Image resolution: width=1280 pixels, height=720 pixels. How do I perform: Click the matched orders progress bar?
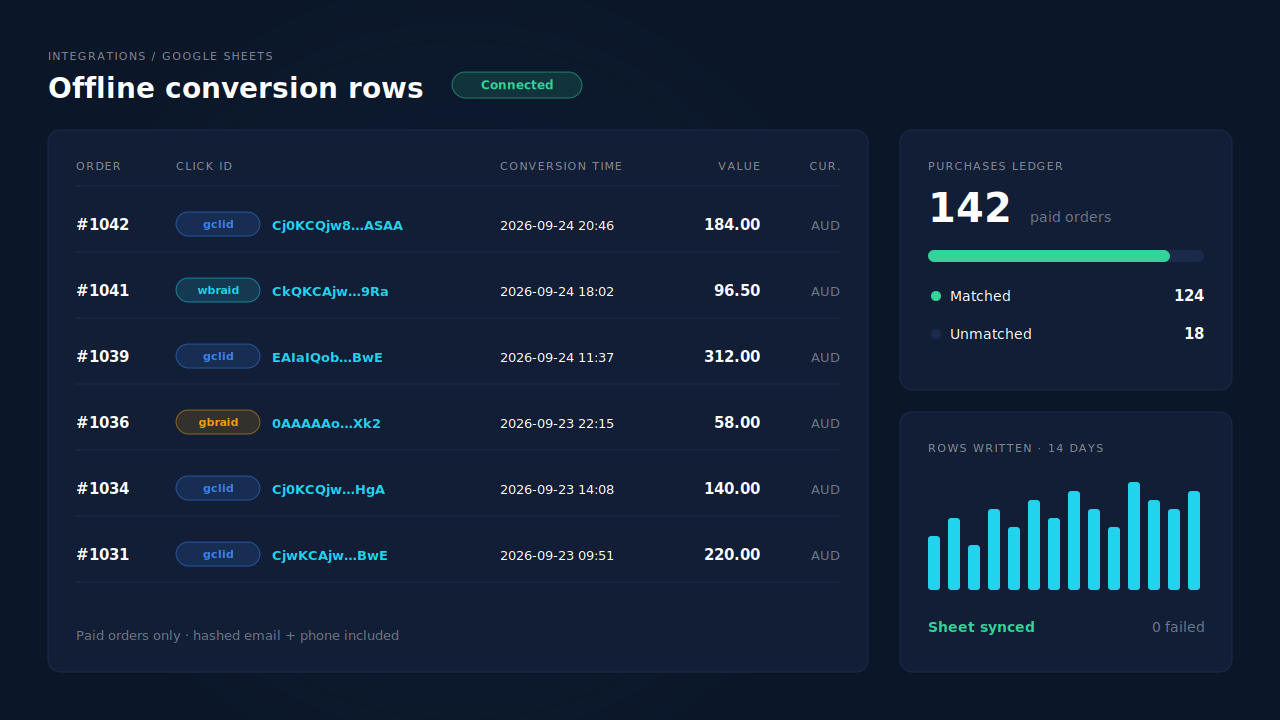[x=1066, y=256]
